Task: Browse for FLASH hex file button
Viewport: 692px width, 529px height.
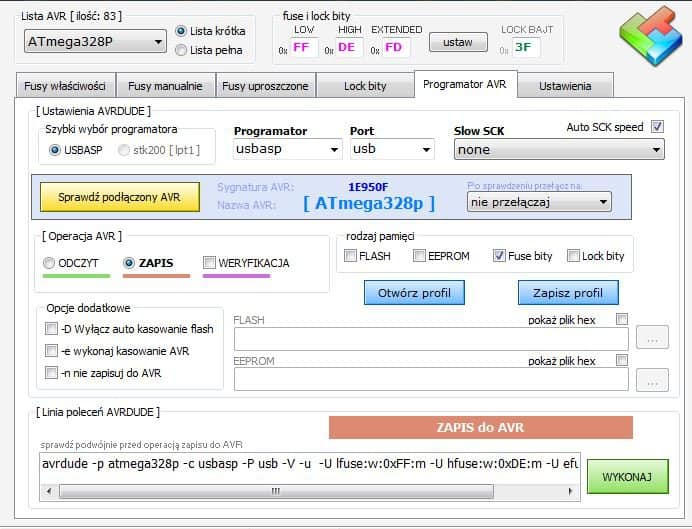Action: 652,338
